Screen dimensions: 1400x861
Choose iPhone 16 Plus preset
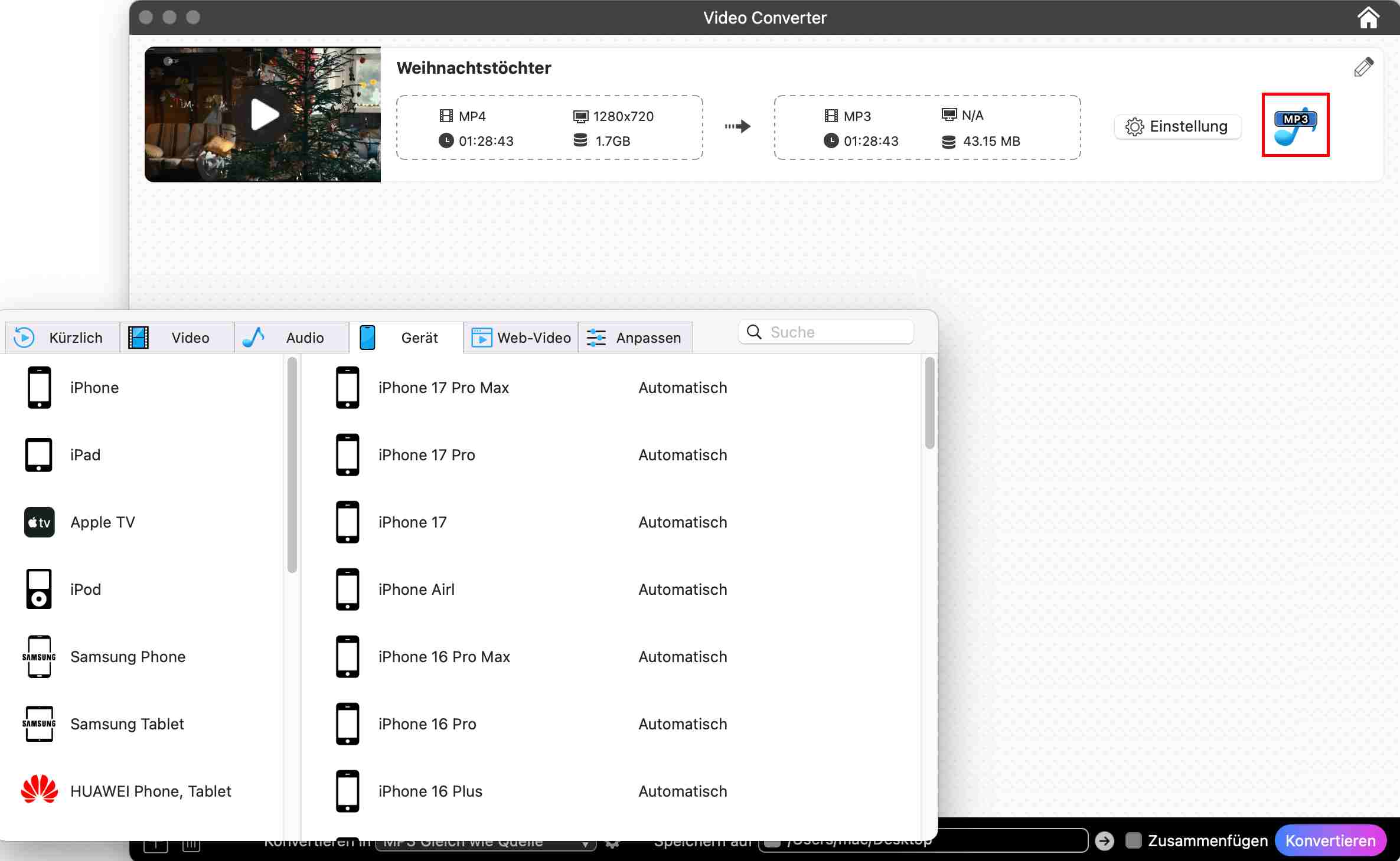pos(430,791)
